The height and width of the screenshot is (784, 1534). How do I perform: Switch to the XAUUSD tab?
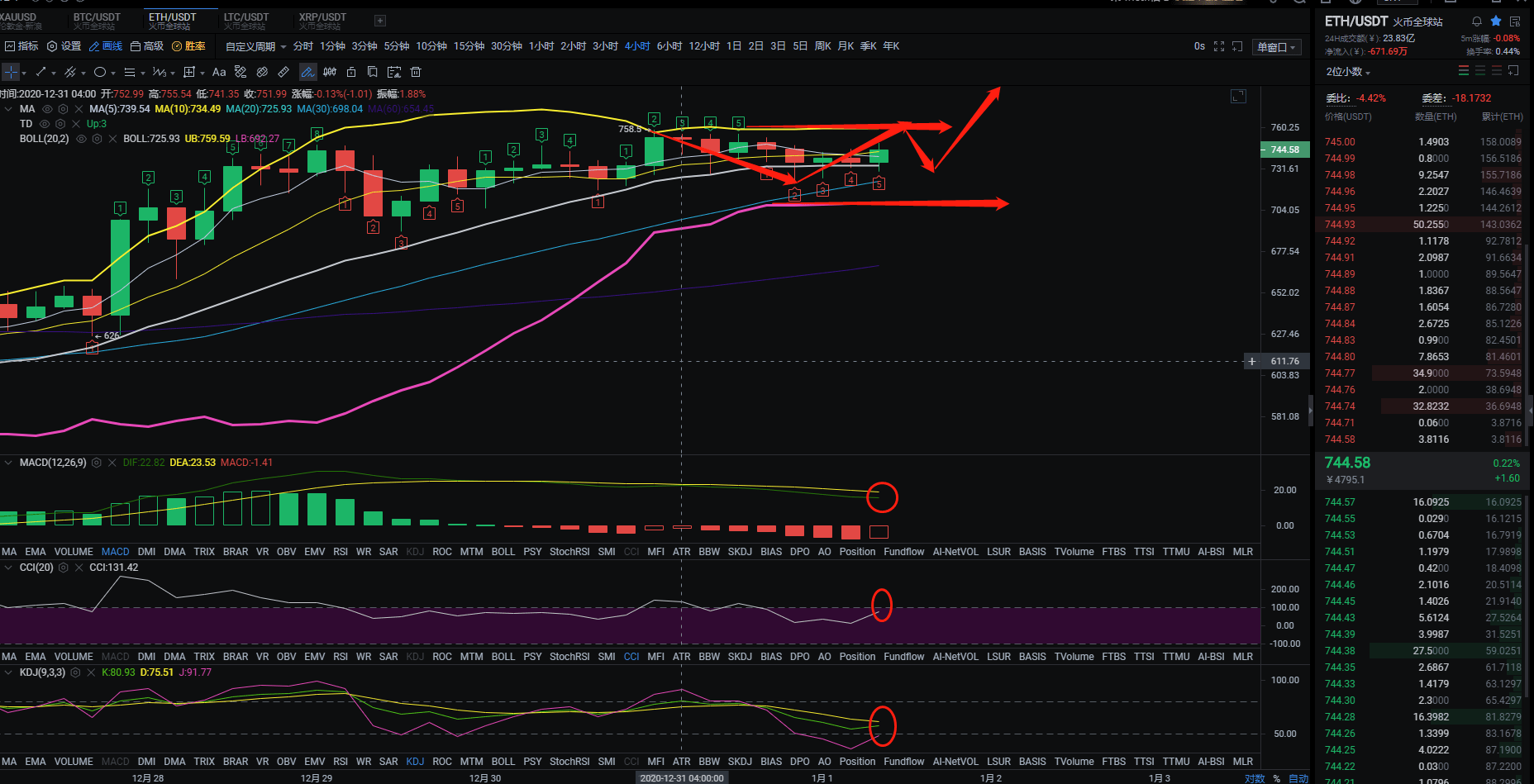click(20, 21)
